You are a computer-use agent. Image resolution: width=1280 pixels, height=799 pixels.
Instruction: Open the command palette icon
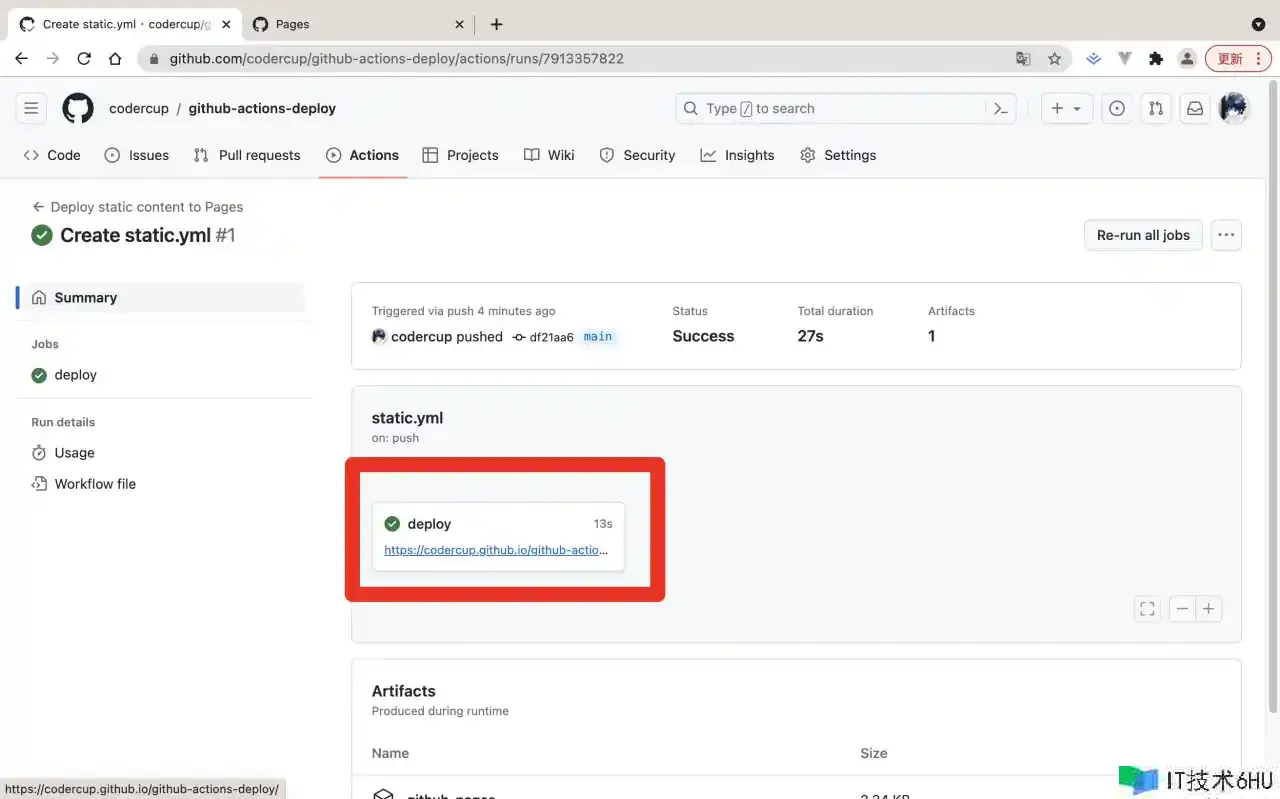tap(1000, 108)
